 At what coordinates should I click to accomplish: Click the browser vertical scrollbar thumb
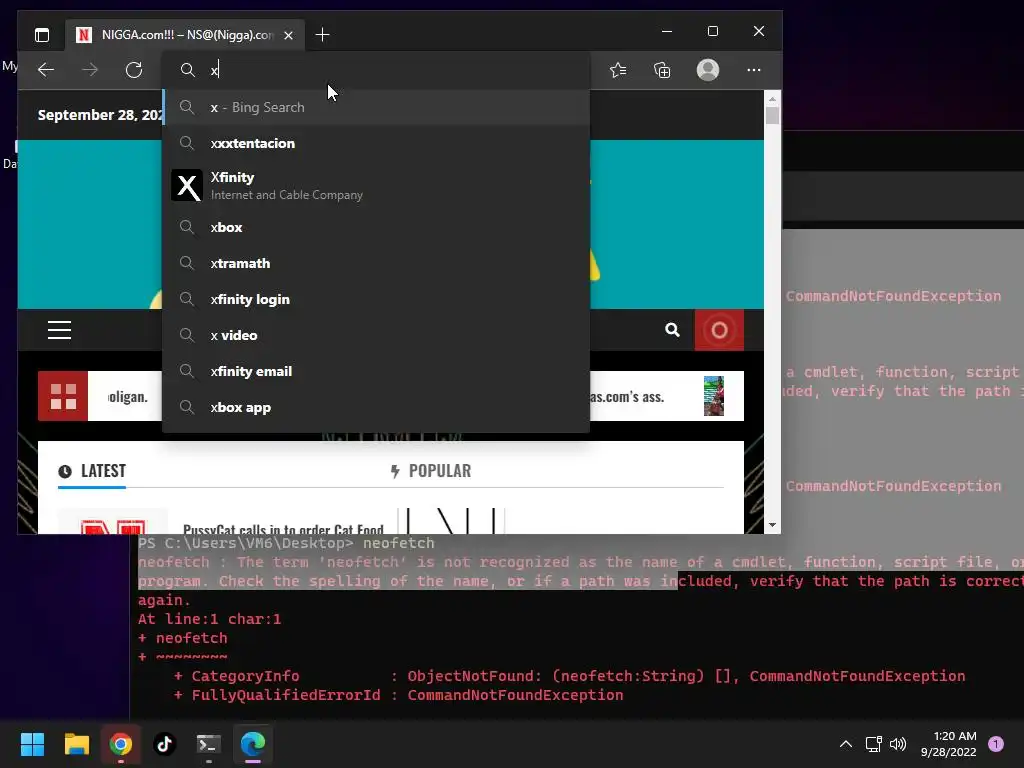click(773, 116)
